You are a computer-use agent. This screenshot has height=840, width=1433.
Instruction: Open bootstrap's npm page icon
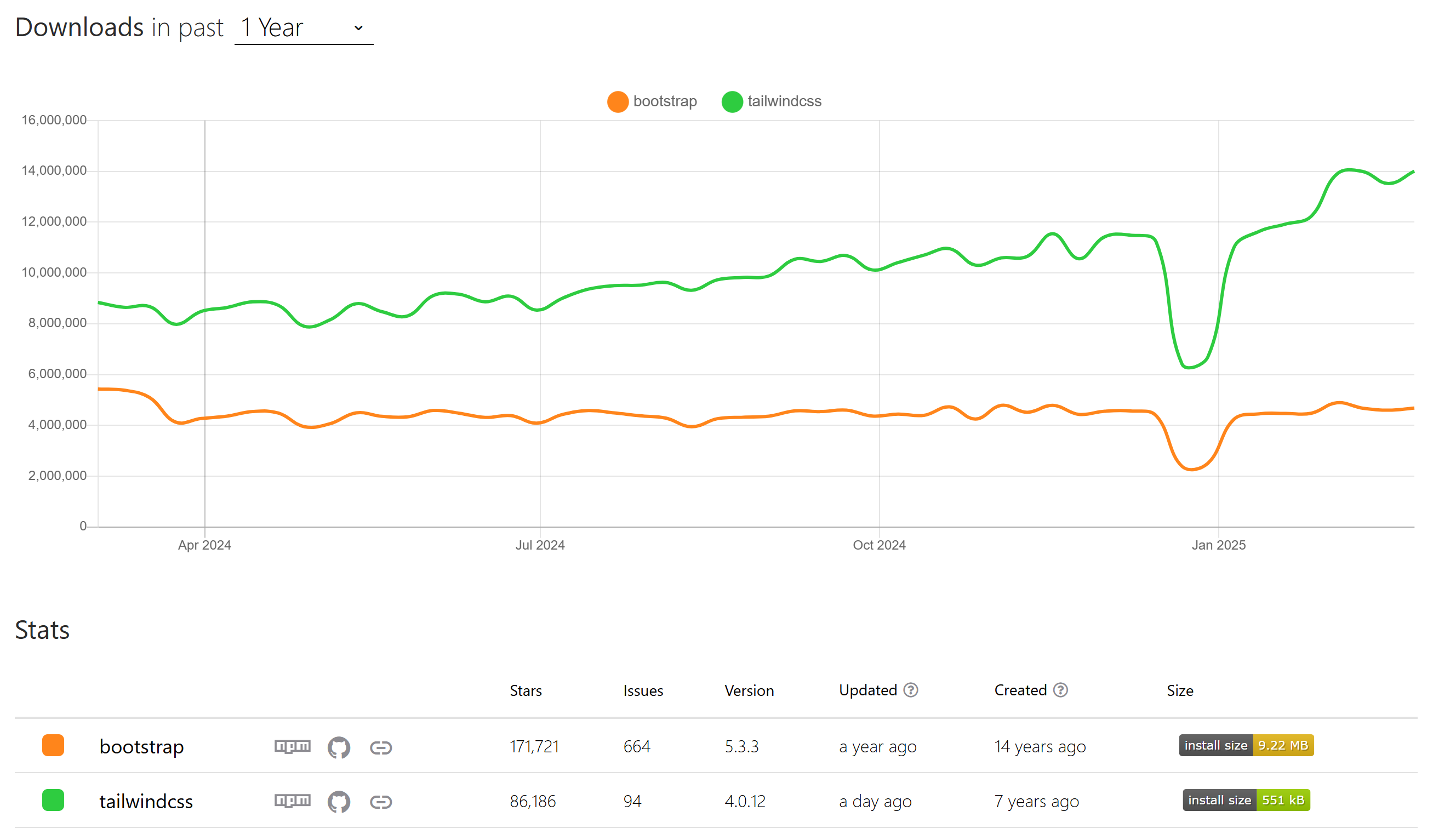(292, 746)
